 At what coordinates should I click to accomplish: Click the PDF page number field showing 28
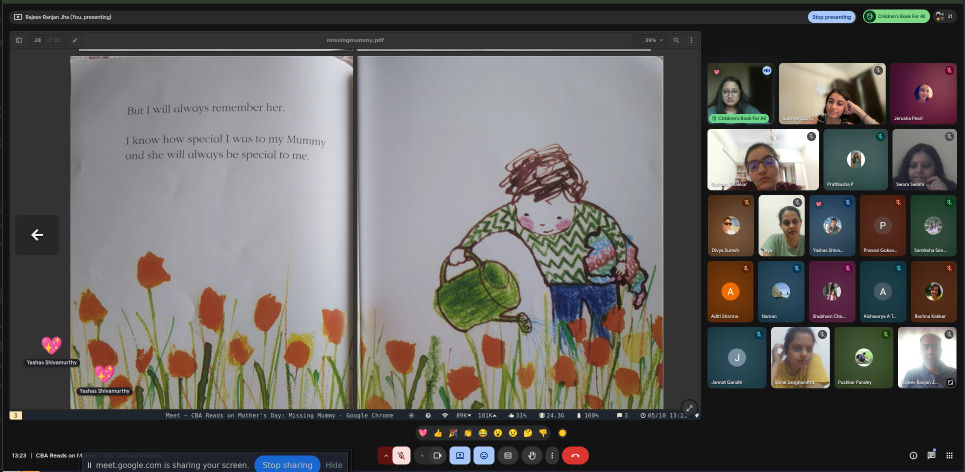tap(38, 40)
